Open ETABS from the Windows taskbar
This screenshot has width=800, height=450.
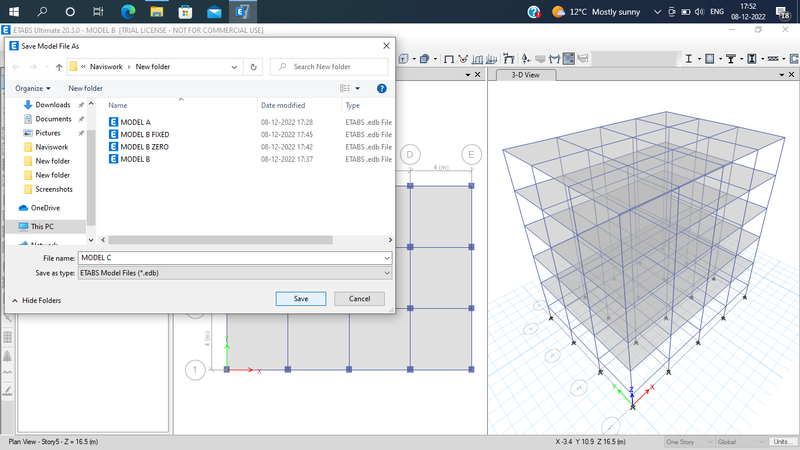click(x=242, y=11)
